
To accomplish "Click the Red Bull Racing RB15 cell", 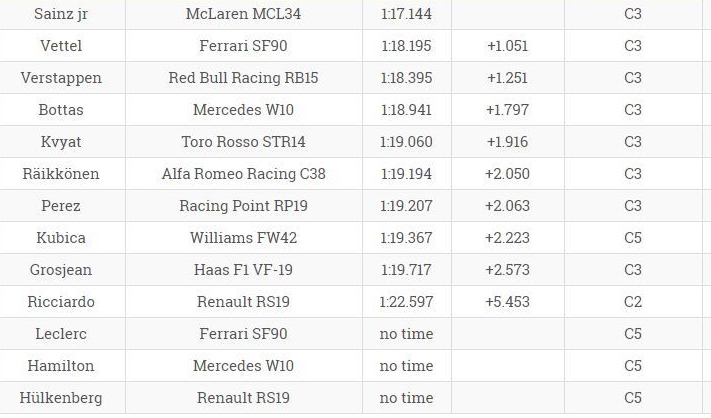I will pyautogui.click(x=244, y=78).
